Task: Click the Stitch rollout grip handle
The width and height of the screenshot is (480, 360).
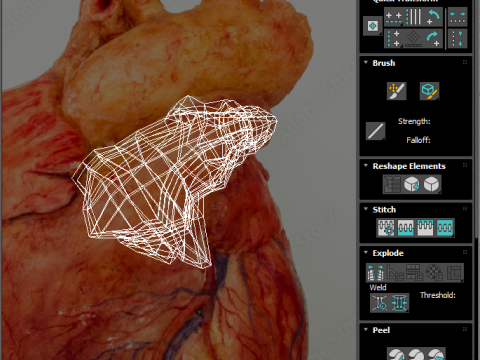Action: 465,209
